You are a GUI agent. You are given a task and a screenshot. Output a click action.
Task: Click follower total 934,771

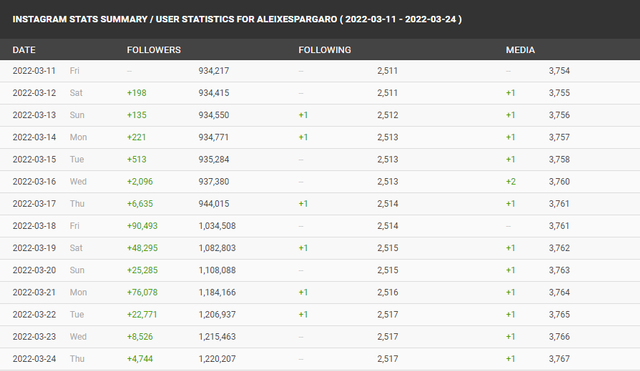[x=214, y=137]
